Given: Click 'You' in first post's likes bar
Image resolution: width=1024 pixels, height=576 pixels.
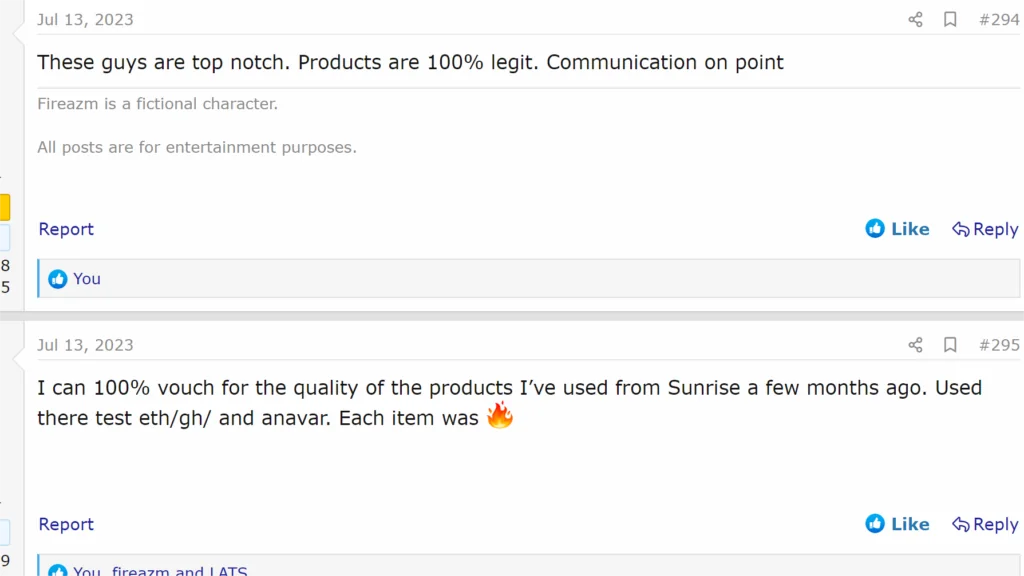Looking at the screenshot, I should [87, 279].
